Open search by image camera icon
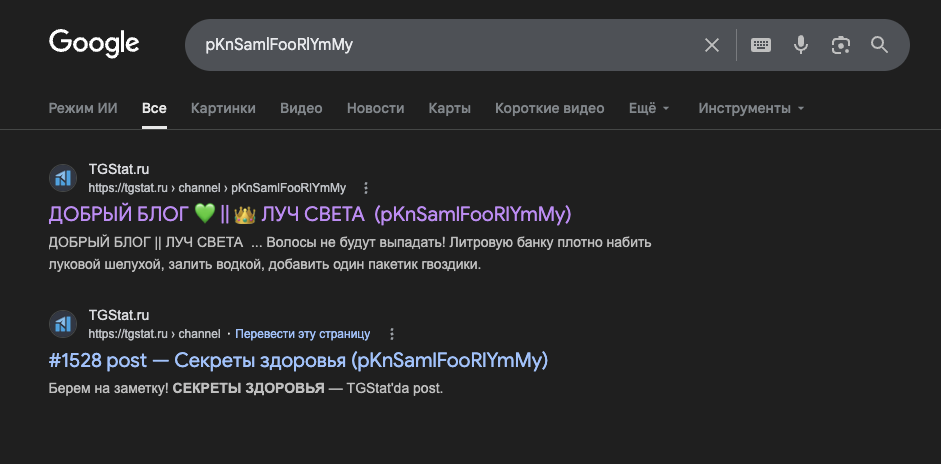The height and width of the screenshot is (464, 941). click(840, 45)
